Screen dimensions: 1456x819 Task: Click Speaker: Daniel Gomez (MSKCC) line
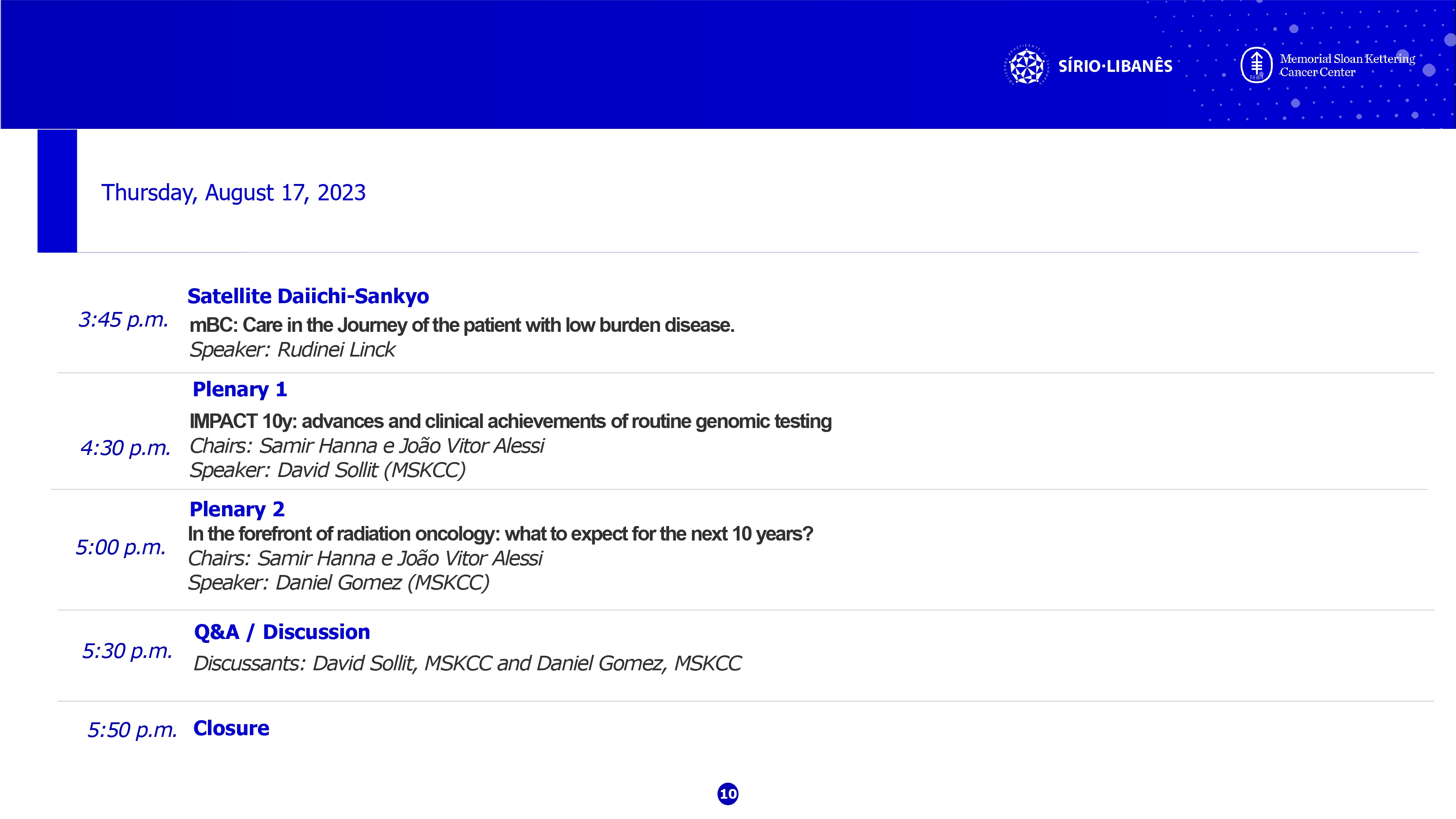339,582
